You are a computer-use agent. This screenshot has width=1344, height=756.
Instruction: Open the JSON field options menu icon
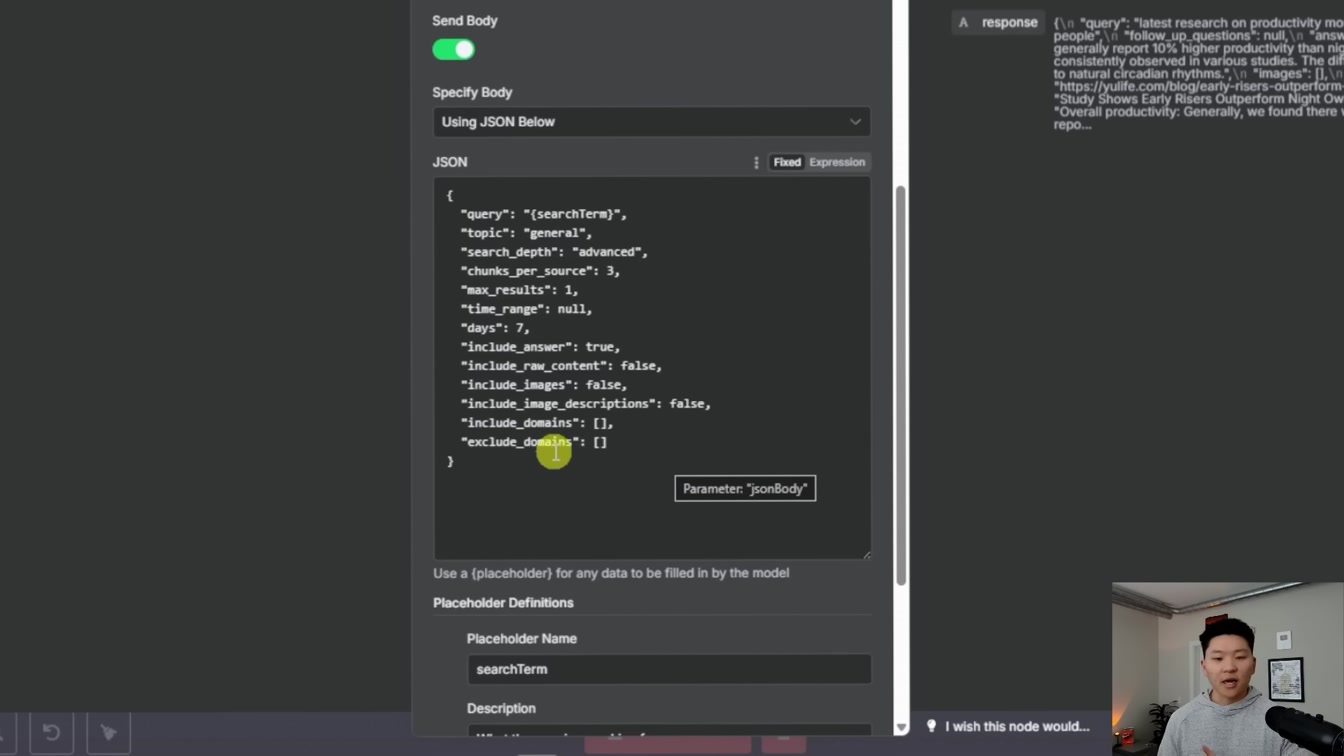[x=756, y=162]
